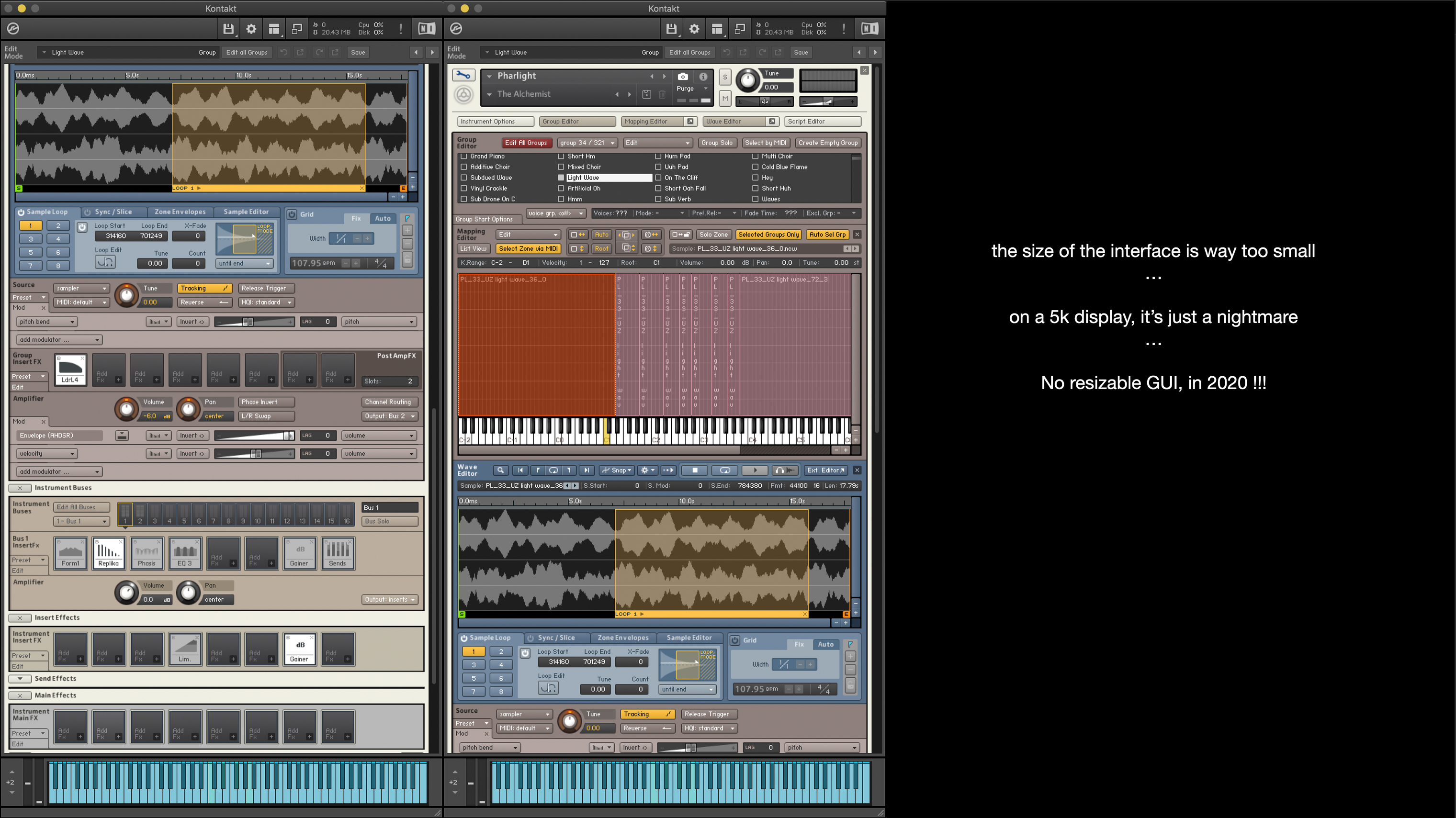Screen dimensions: 1456x818
Task: Open the gear settings icon in left Kontakt
Action: click(251, 28)
